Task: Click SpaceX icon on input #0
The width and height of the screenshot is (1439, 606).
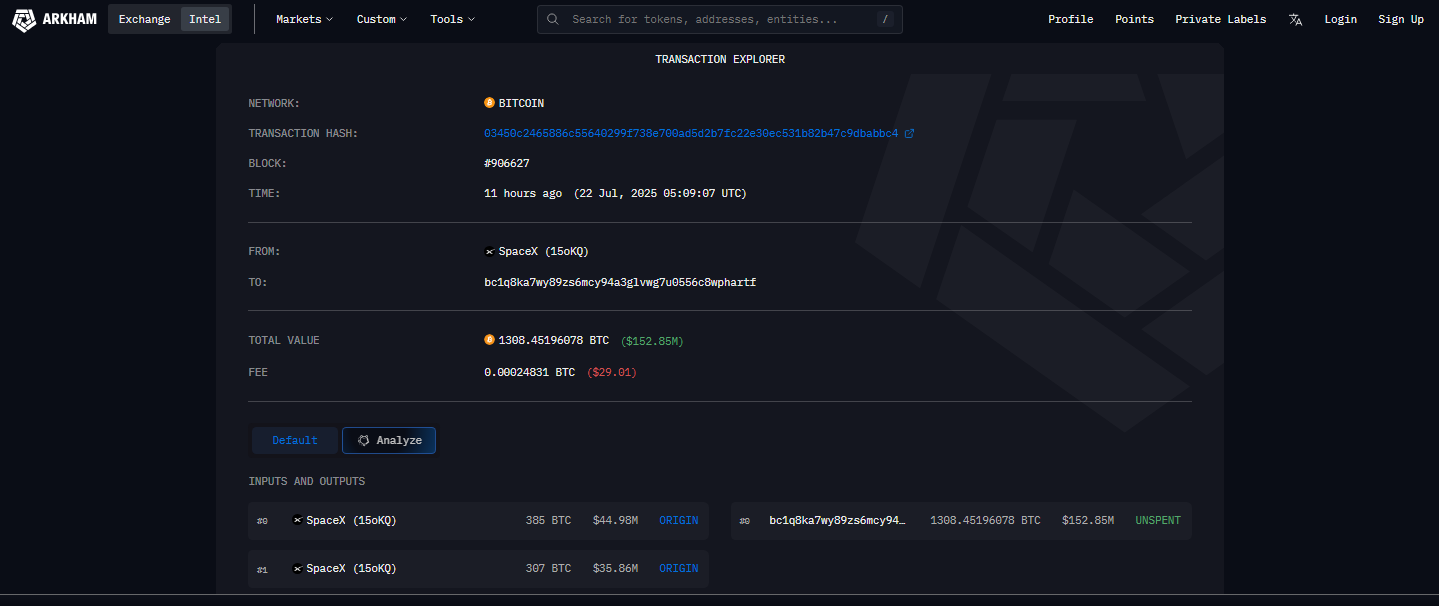Action: [297, 520]
